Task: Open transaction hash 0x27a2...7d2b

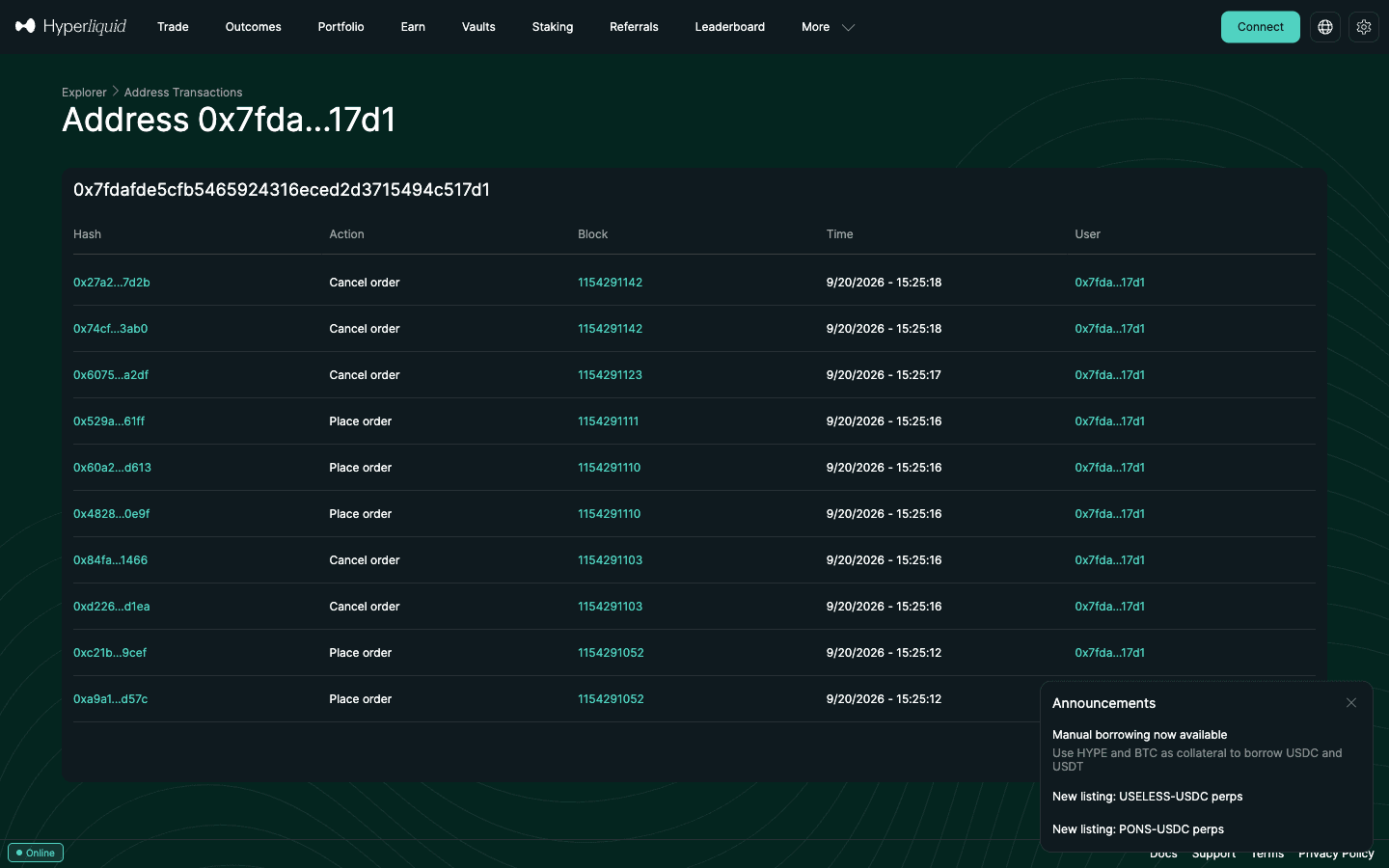Action: point(112,283)
